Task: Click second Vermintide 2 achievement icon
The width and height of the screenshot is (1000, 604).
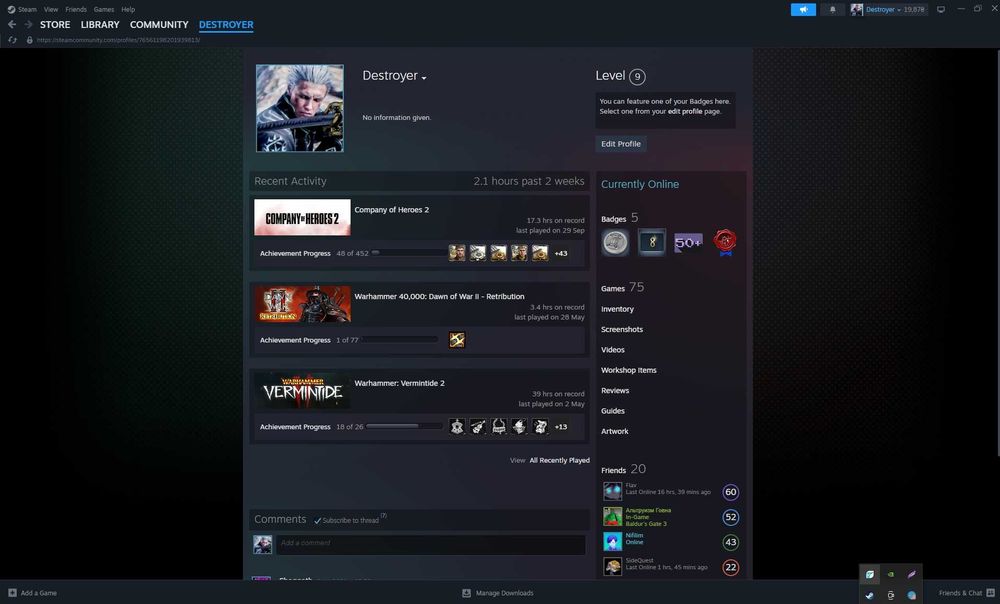Action: (478, 427)
